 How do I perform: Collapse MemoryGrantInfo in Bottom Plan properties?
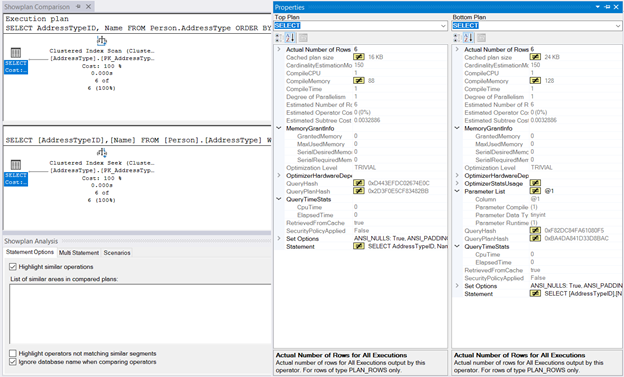point(457,128)
